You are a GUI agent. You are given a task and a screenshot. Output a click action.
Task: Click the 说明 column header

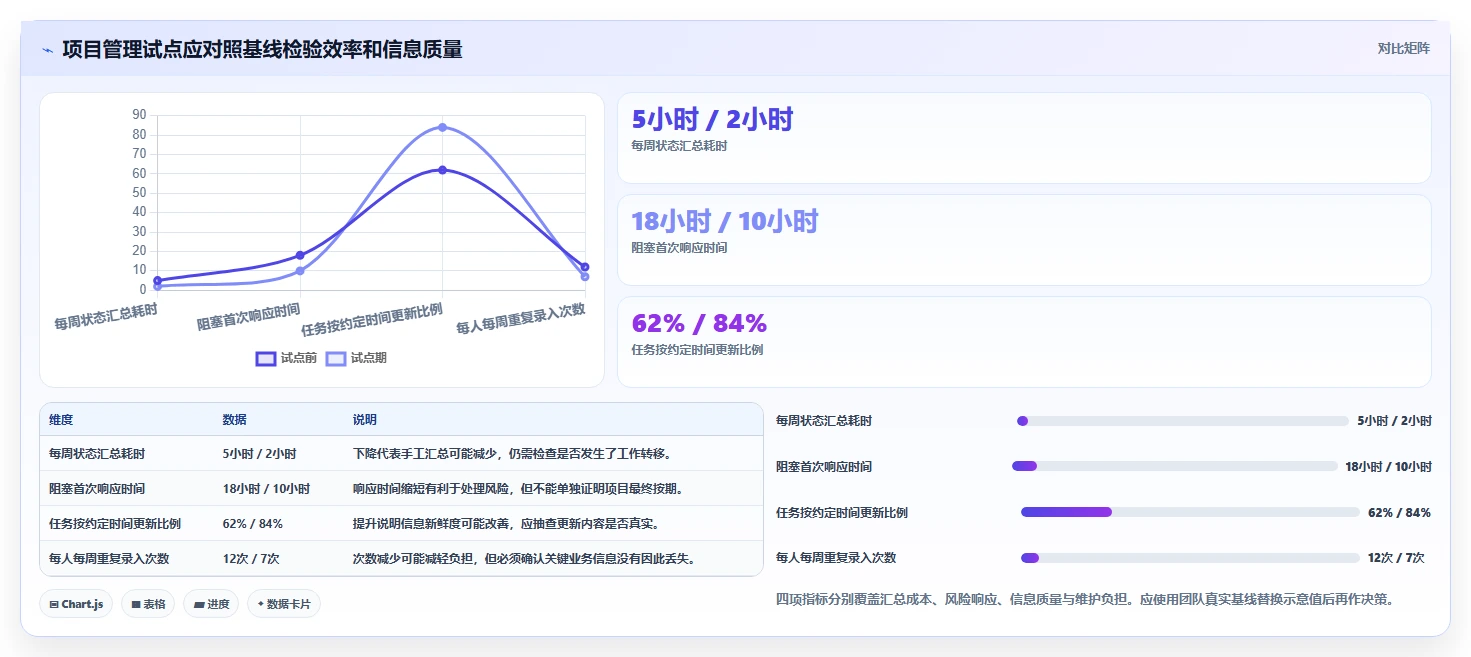pyautogui.click(x=365, y=420)
